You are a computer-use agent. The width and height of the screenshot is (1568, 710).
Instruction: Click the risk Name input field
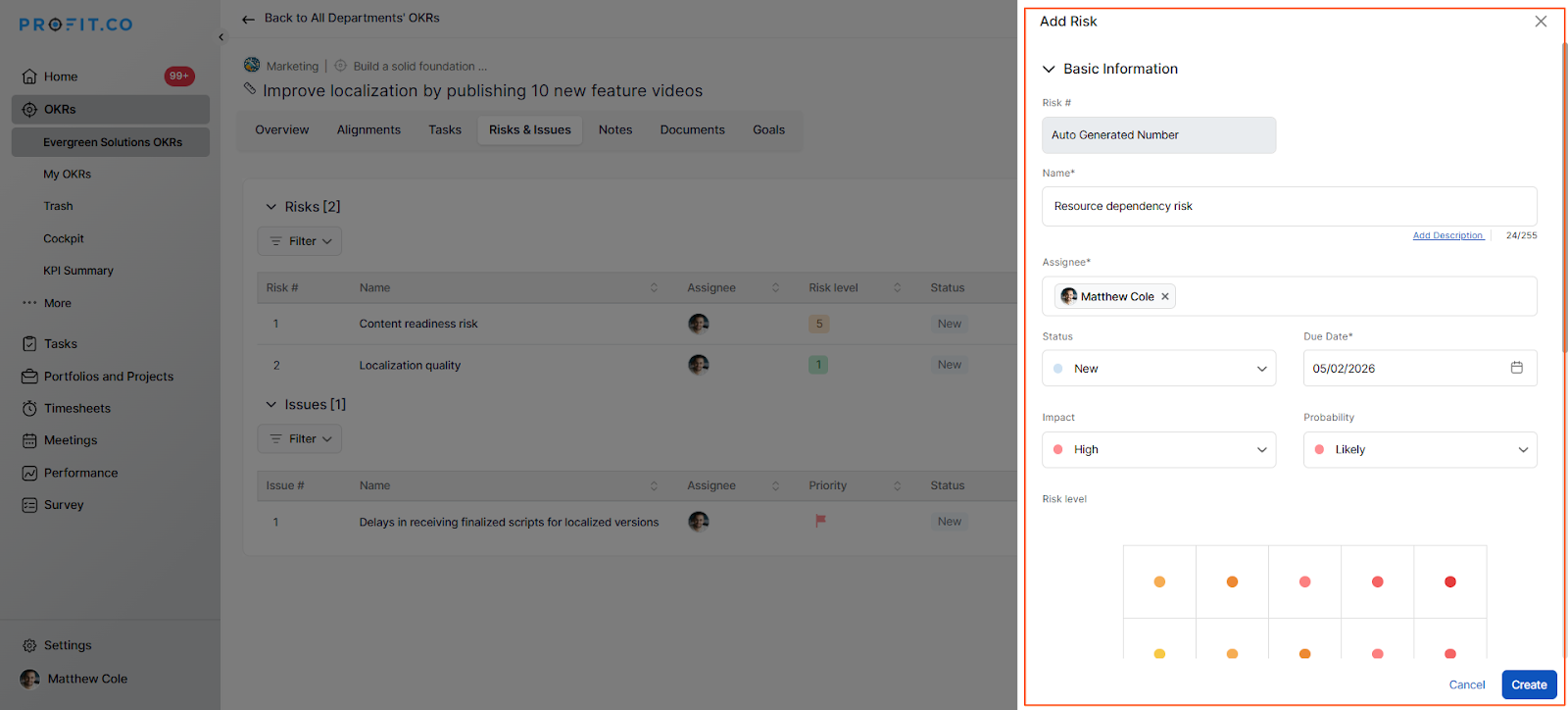(1289, 207)
